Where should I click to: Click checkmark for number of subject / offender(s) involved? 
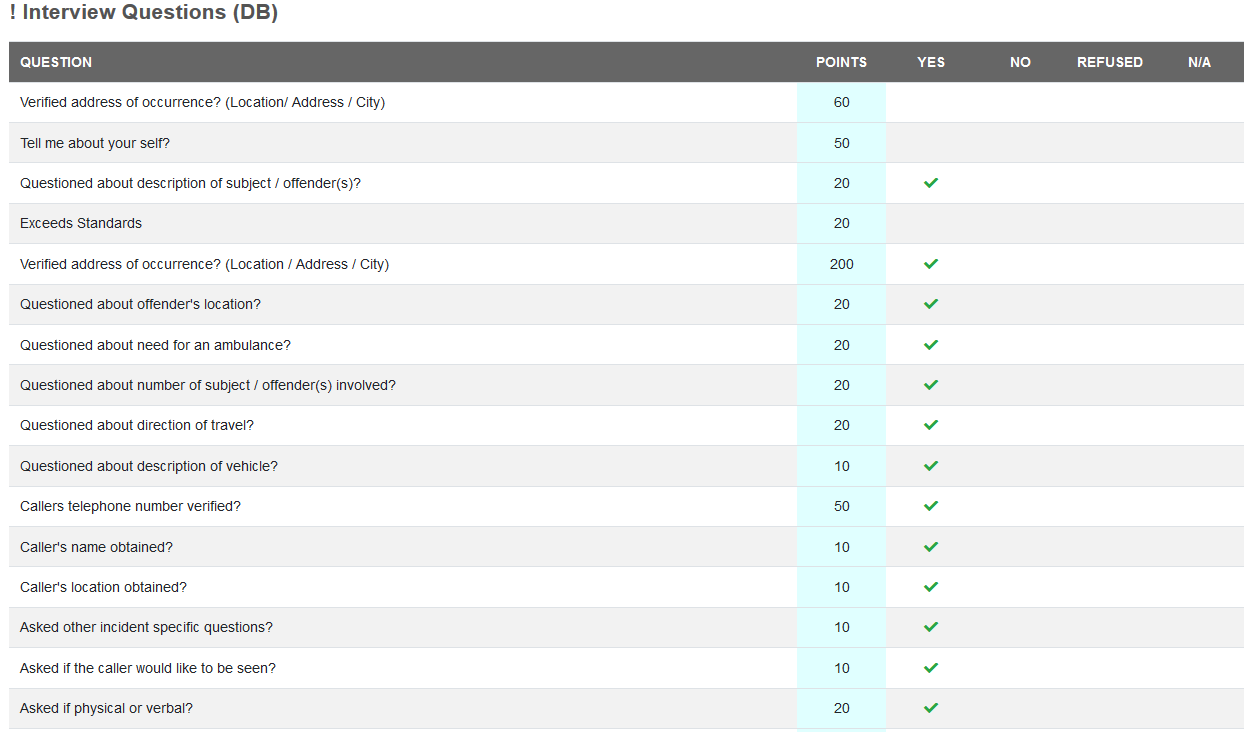point(931,385)
